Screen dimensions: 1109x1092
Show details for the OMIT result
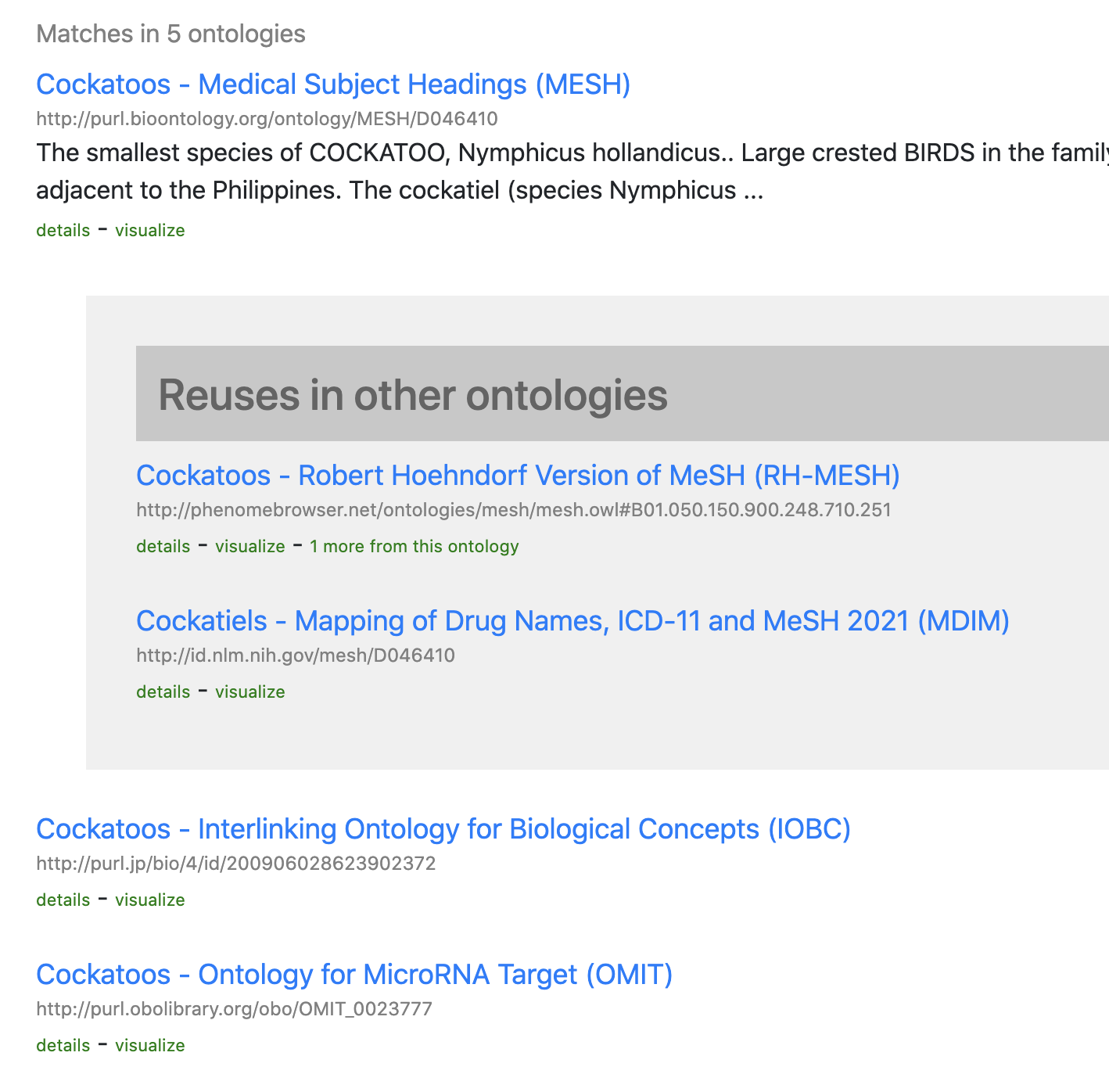pyautogui.click(x=63, y=1046)
